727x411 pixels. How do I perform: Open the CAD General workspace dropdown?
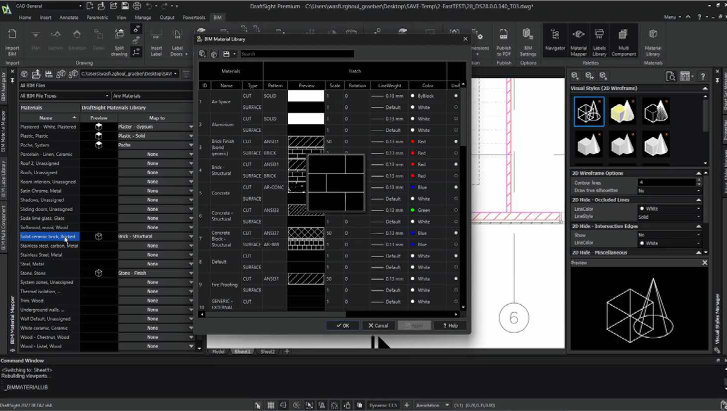48,6
